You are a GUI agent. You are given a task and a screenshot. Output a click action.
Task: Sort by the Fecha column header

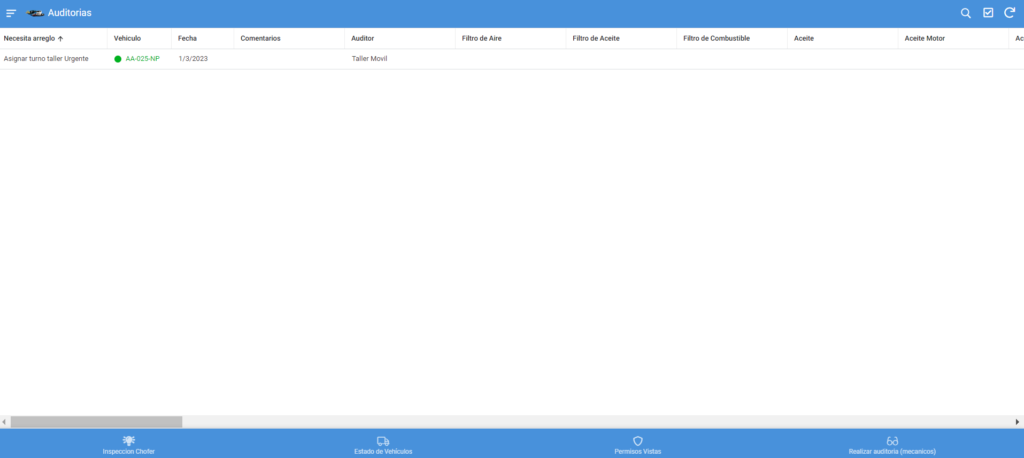pyautogui.click(x=187, y=38)
